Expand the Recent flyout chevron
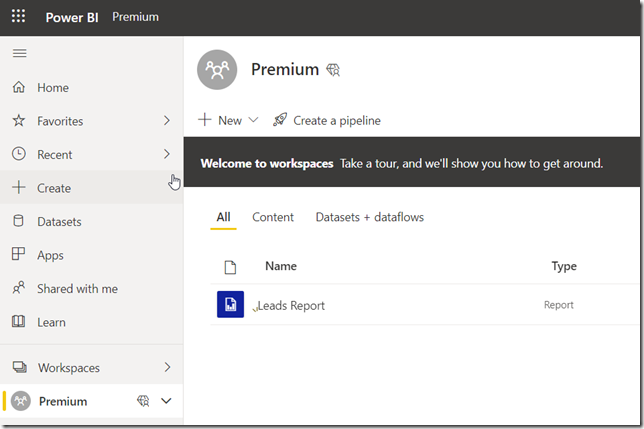 166,154
